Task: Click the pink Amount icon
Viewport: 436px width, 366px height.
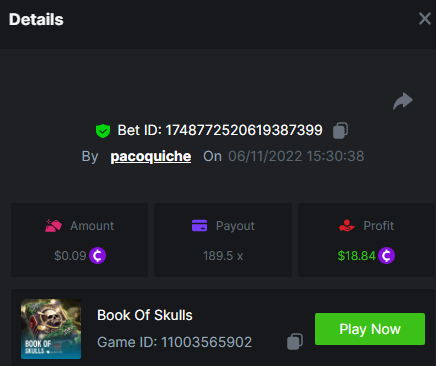Action: point(53,226)
